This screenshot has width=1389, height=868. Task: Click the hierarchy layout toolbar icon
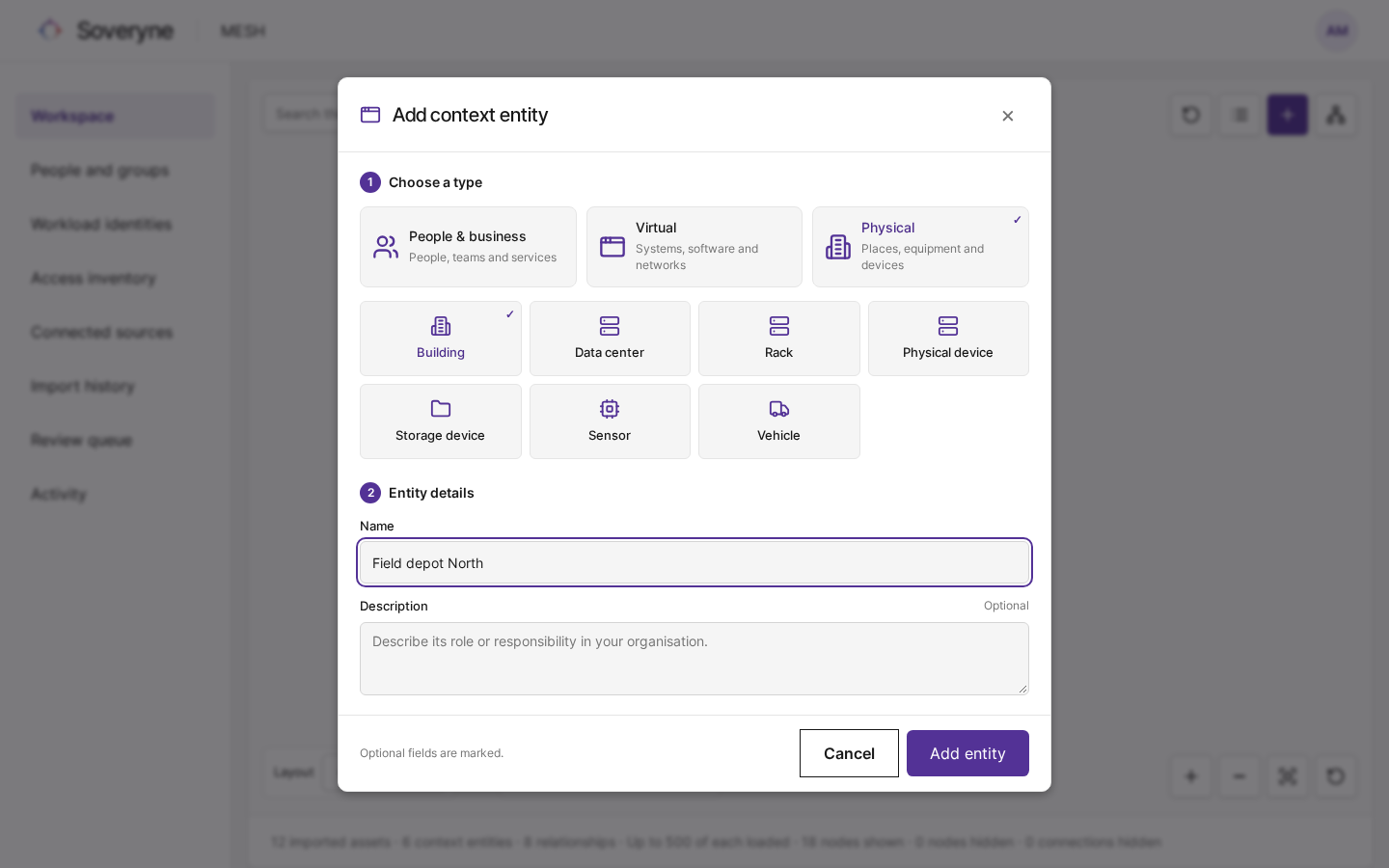[x=1336, y=115]
